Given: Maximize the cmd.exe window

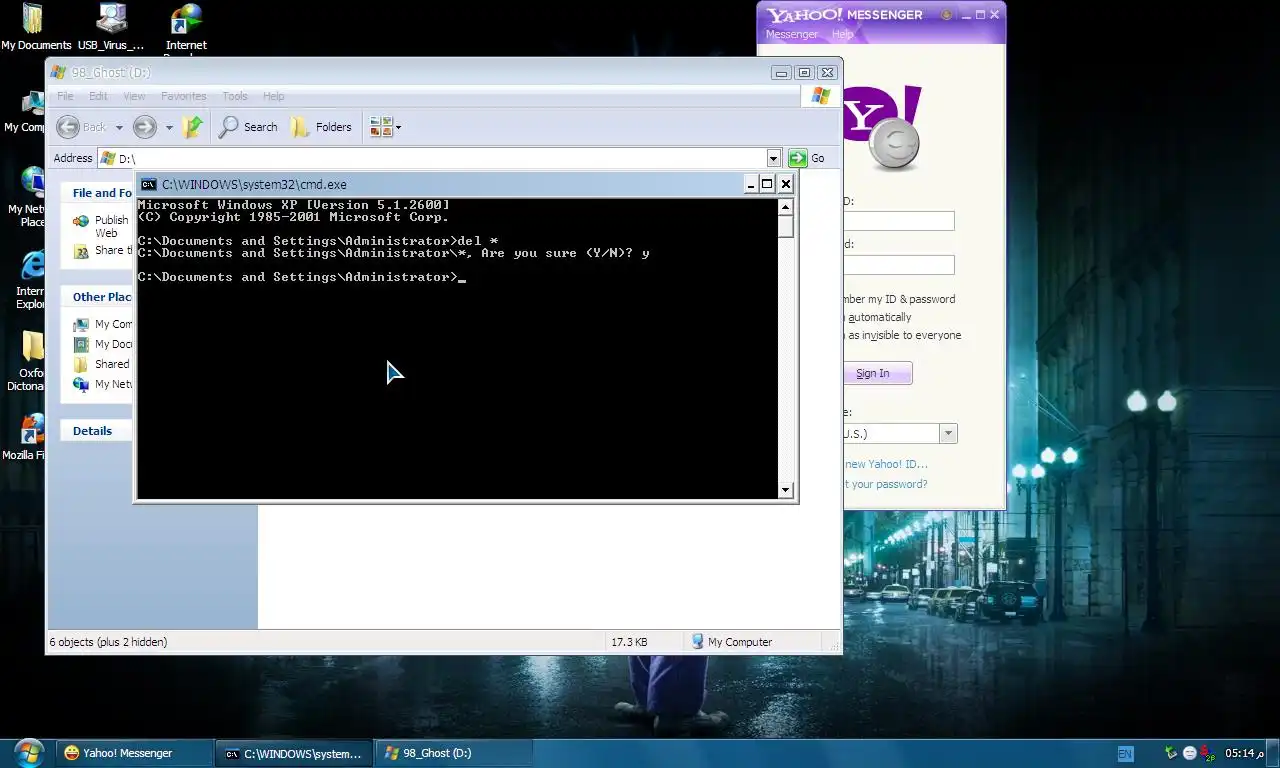Looking at the screenshot, I should point(767,184).
